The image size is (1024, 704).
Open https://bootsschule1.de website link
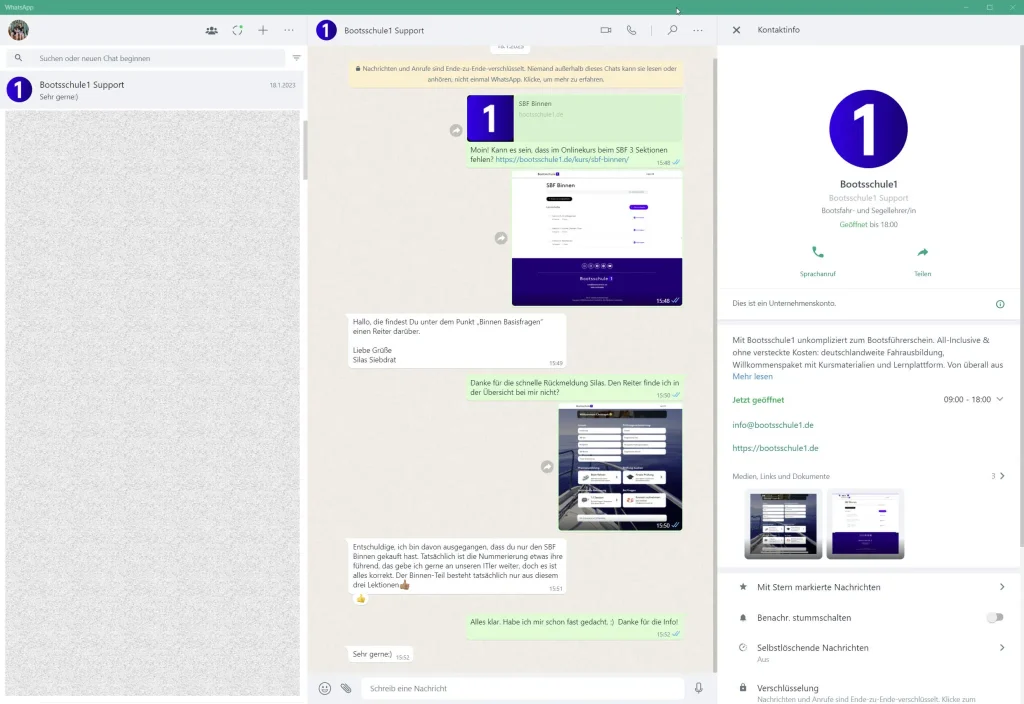(x=775, y=449)
